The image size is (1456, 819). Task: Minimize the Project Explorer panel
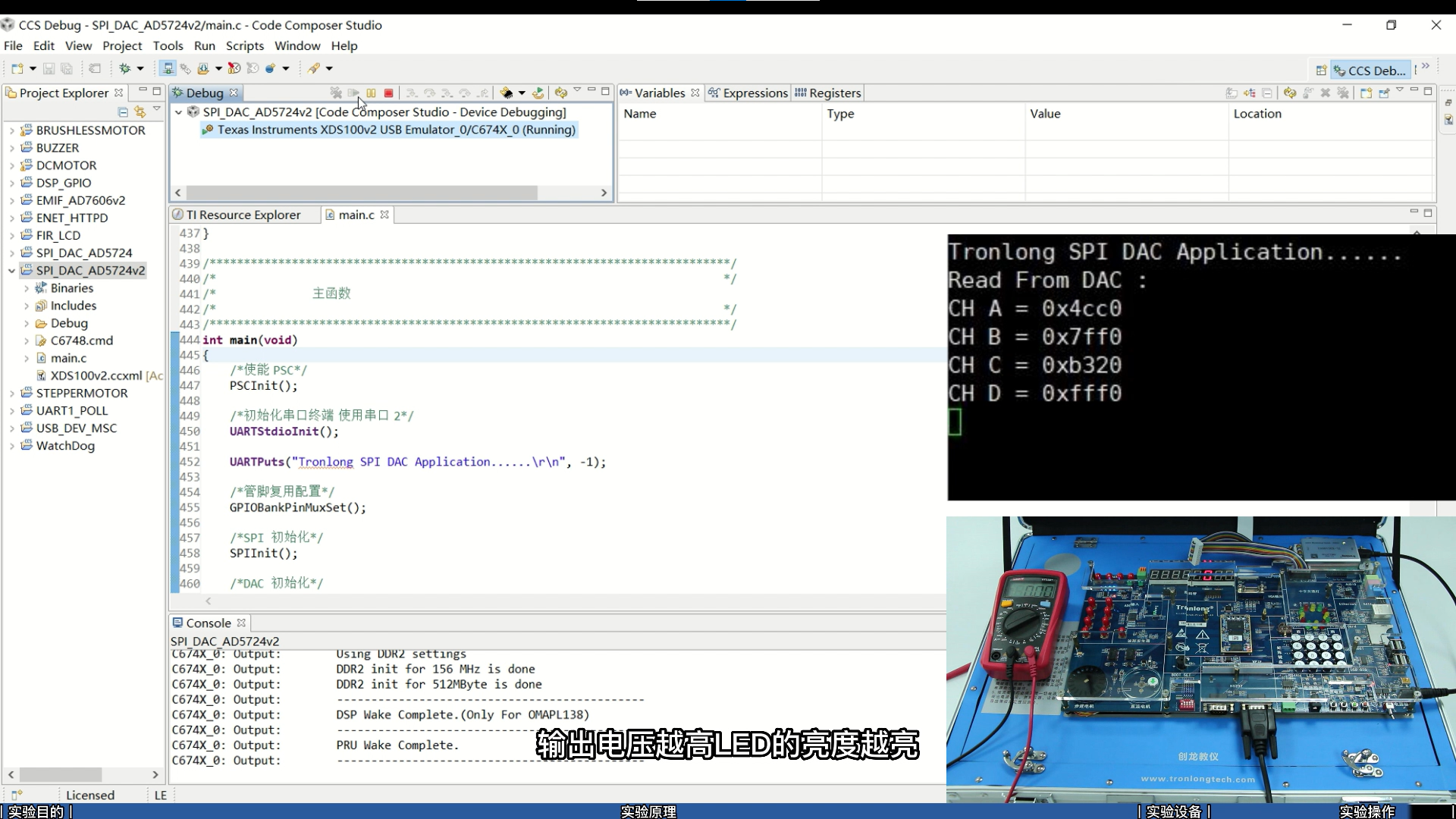point(142,90)
